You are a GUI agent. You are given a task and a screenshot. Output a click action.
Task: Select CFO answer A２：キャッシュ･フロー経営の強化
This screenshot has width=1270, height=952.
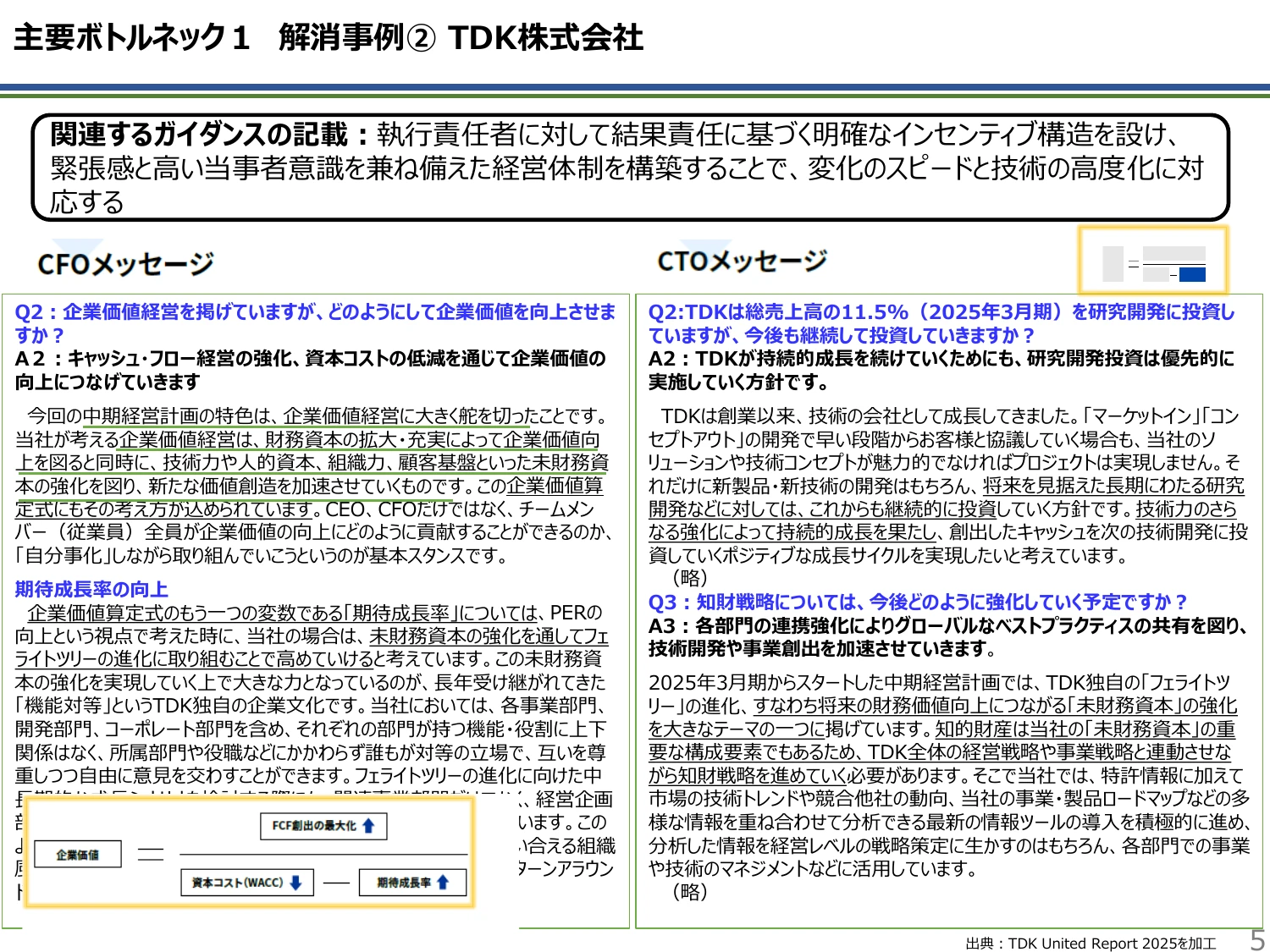tap(310, 370)
